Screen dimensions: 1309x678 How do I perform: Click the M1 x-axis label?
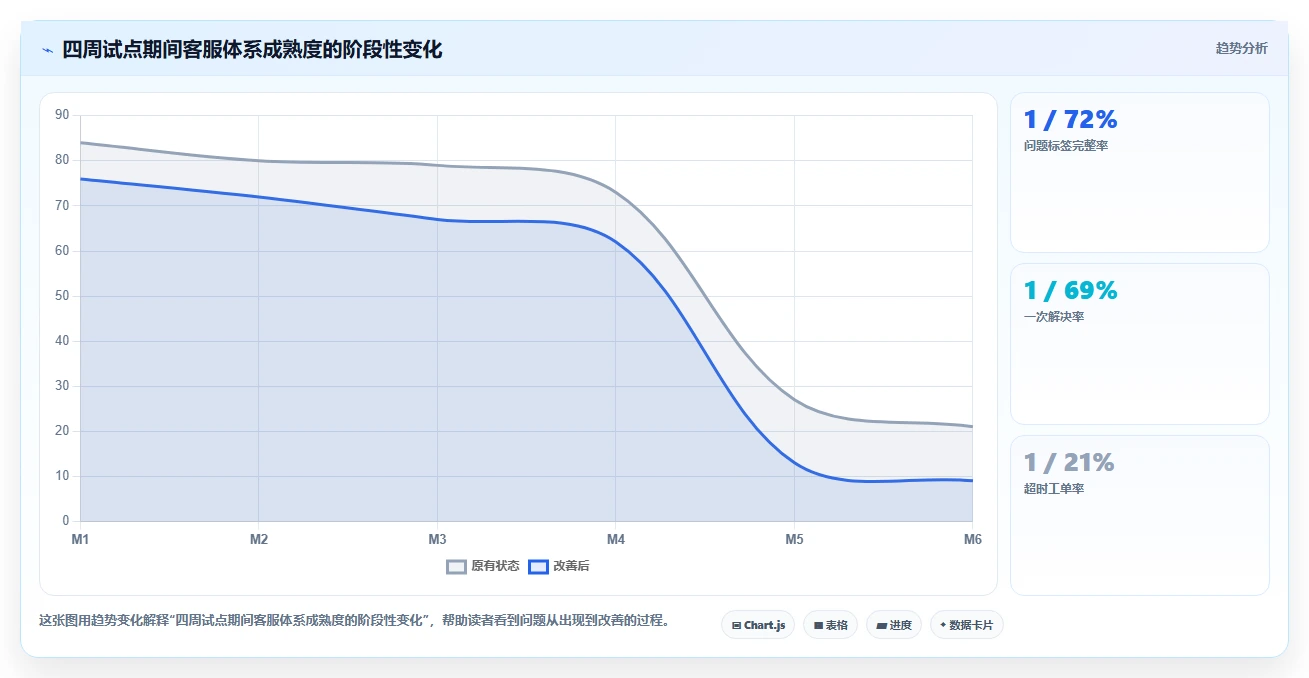point(80,539)
